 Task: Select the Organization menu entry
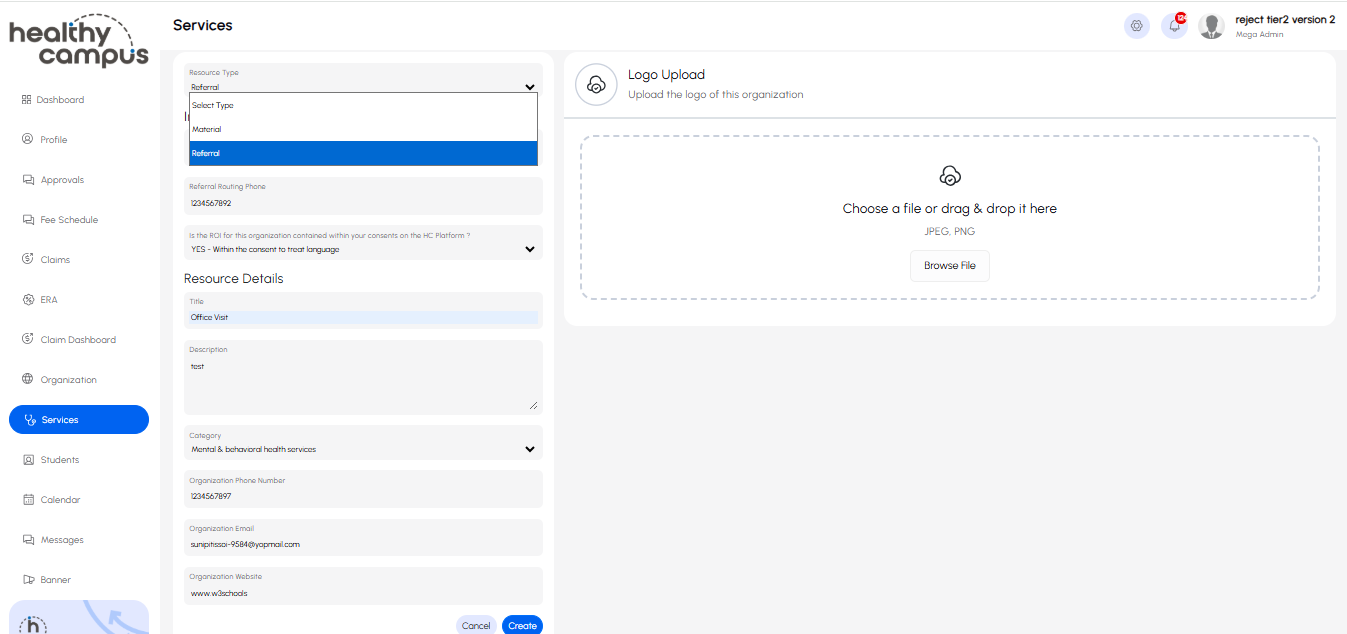(69, 380)
